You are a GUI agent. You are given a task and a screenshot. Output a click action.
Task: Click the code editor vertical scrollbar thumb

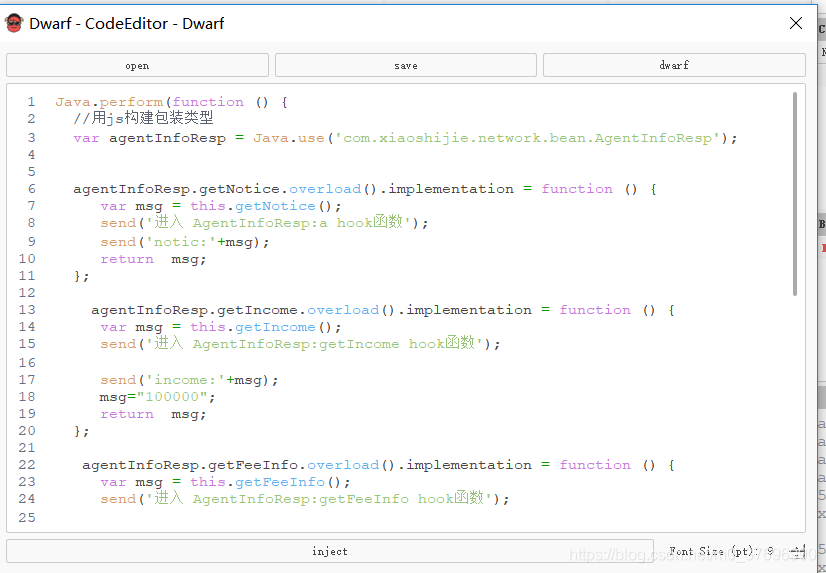tap(794, 193)
